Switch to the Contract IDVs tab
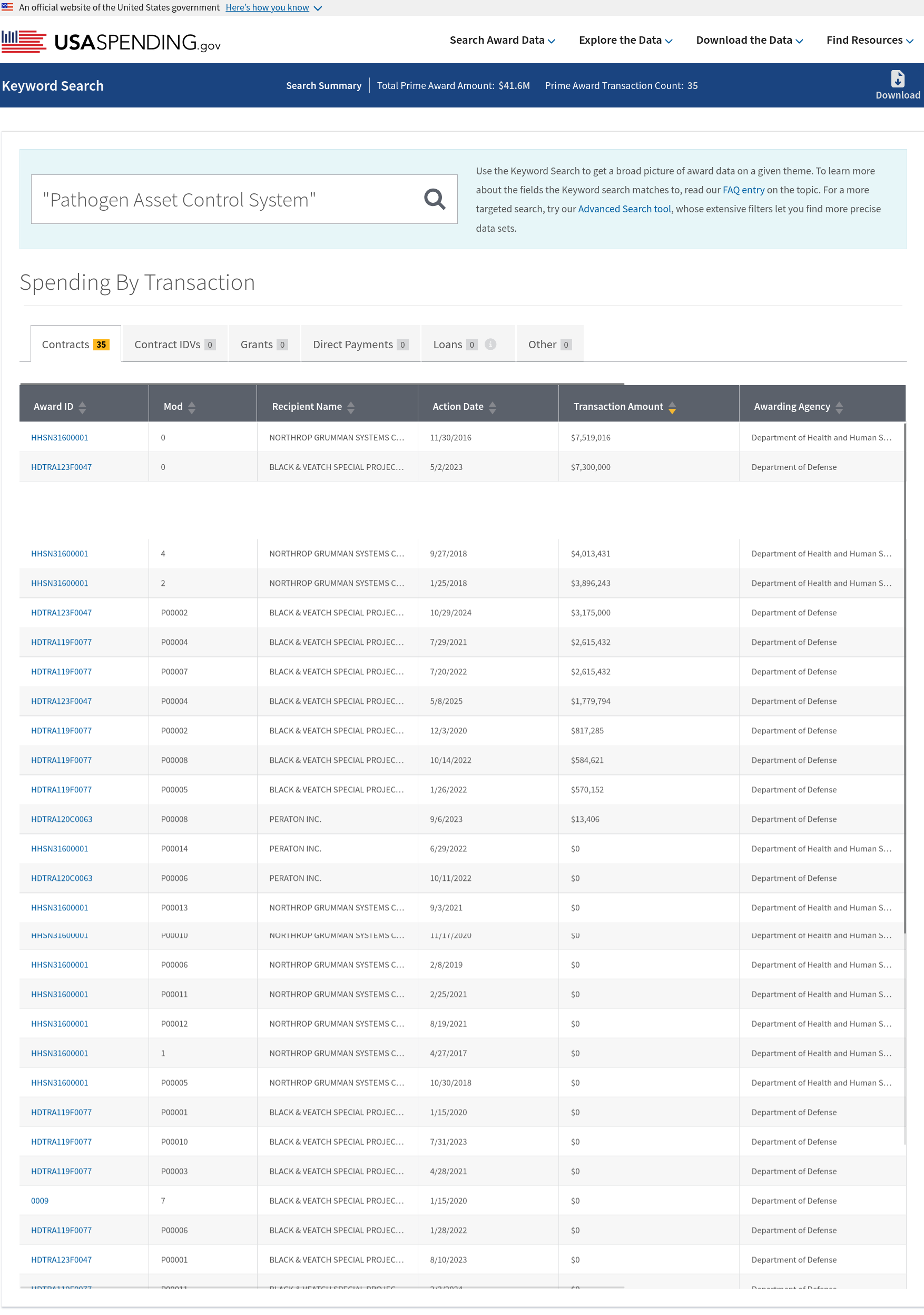Screen dimensions: 924x1315 click(x=174, y=344)
